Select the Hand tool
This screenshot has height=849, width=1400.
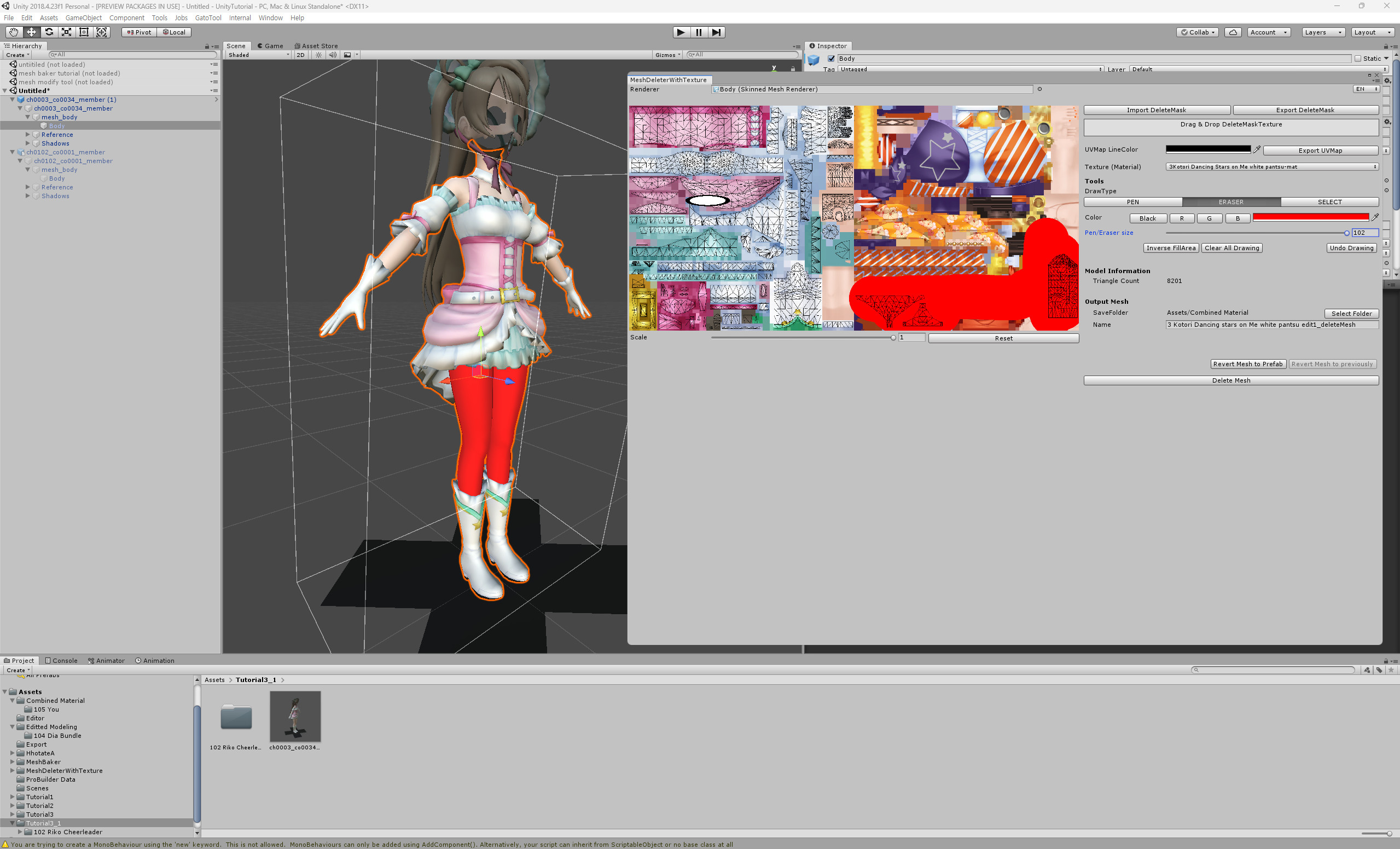point(13,32)
